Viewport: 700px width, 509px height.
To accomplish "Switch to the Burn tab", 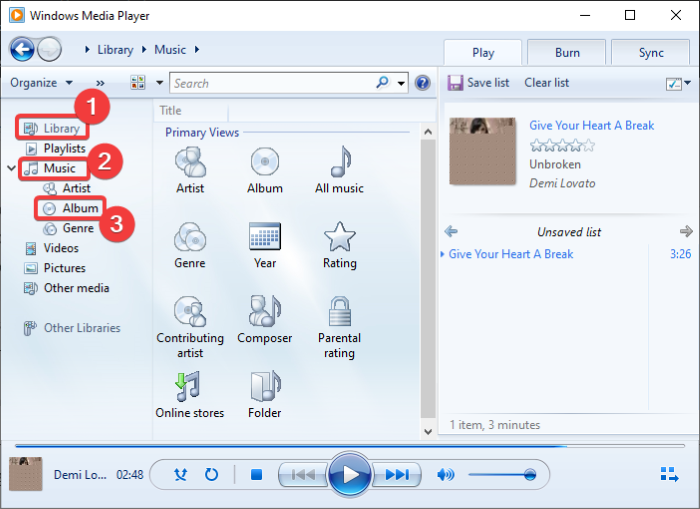I will coord(567,53).
